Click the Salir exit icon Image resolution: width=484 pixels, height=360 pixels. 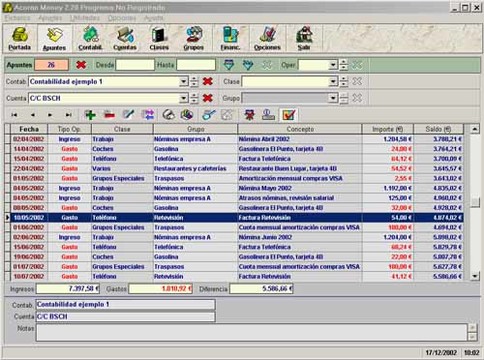click(x=304, y=39)
